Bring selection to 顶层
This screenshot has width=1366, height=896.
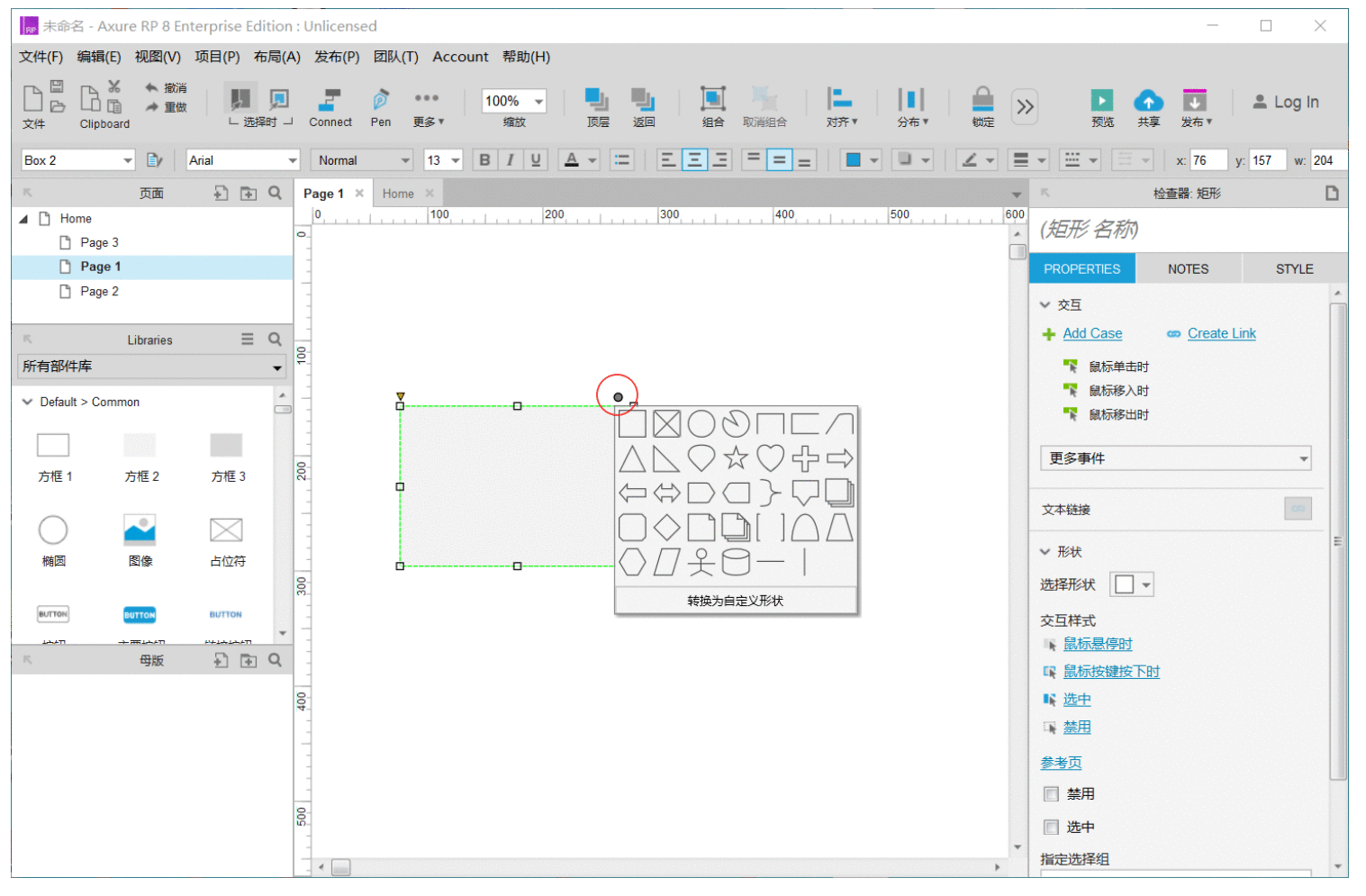[597, 108]
